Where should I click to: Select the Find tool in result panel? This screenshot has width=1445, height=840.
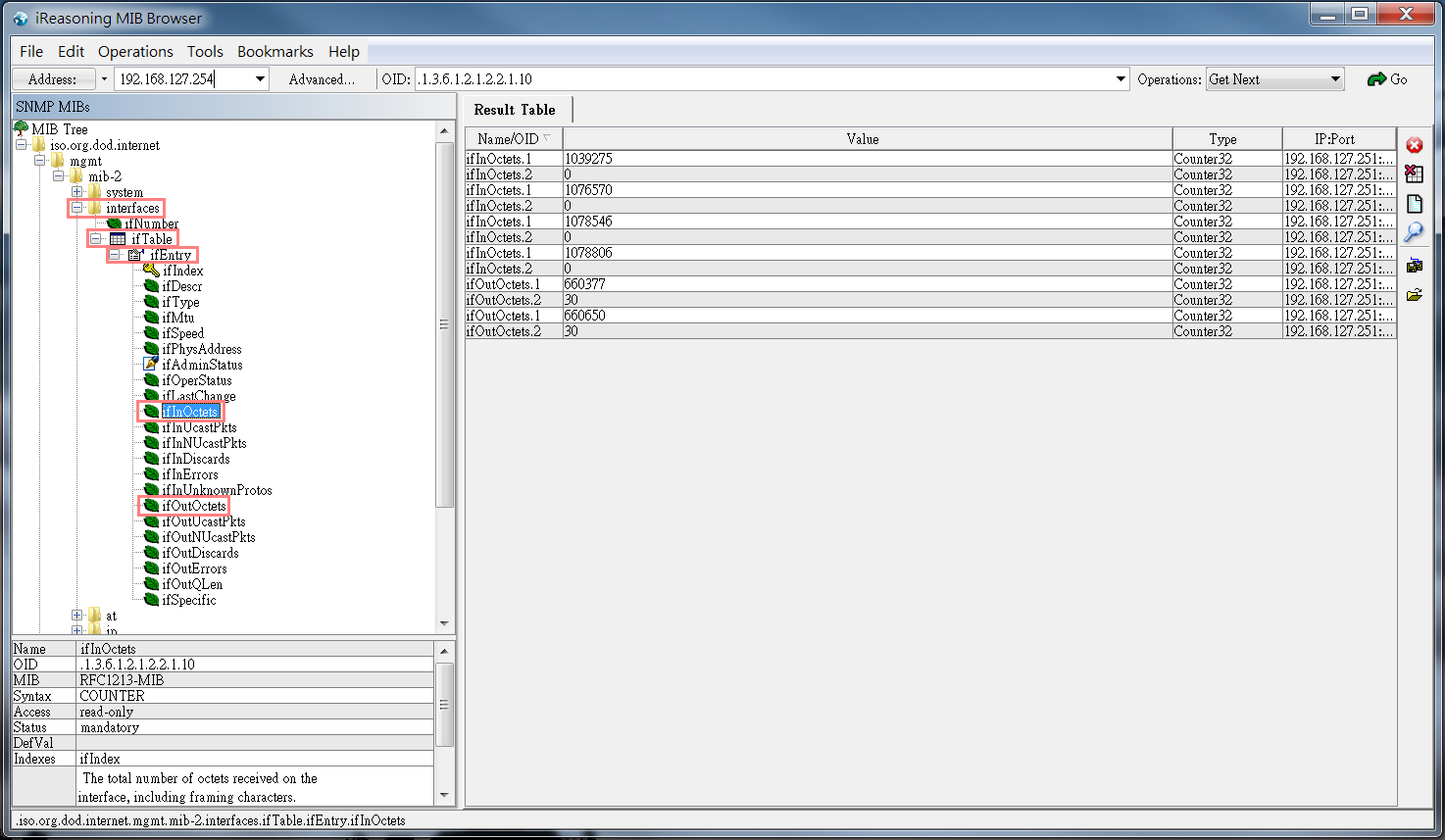[x=1415, y=232]
